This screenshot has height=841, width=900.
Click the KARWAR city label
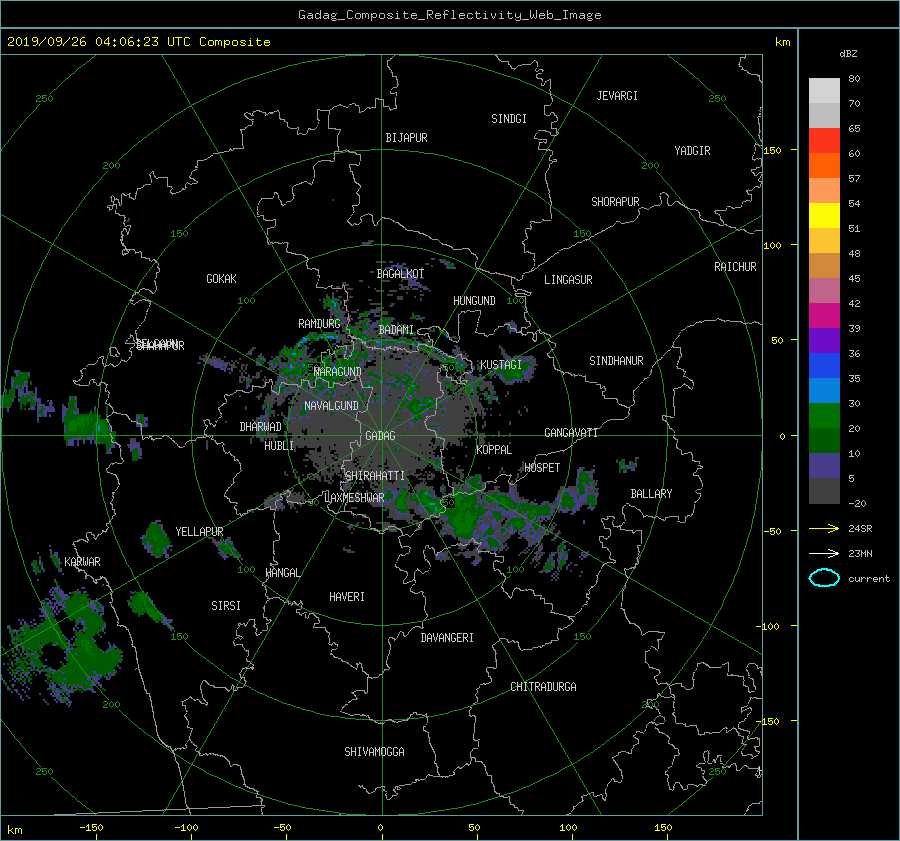coord(82,561)
